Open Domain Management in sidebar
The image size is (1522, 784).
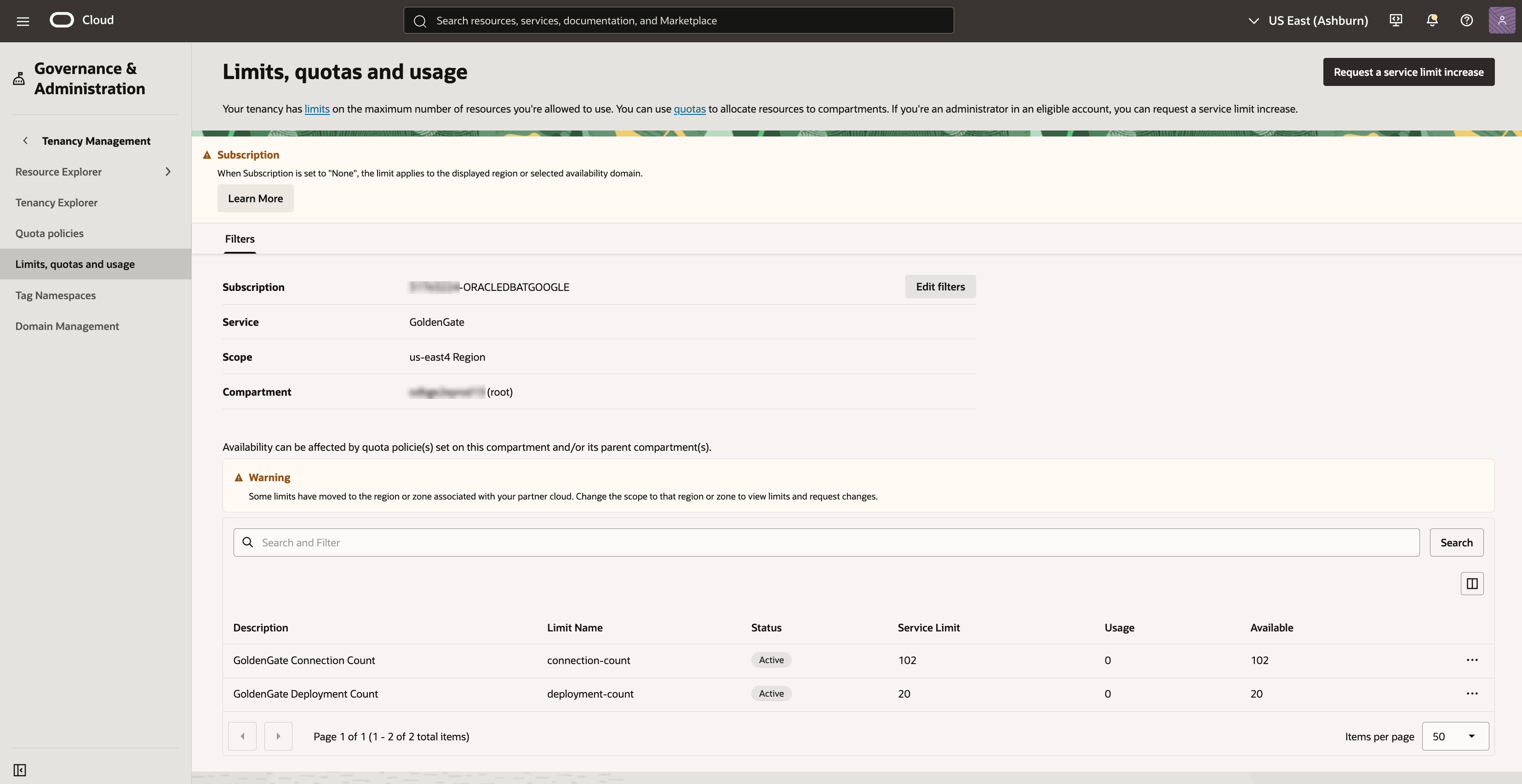(x=67, y=326)
